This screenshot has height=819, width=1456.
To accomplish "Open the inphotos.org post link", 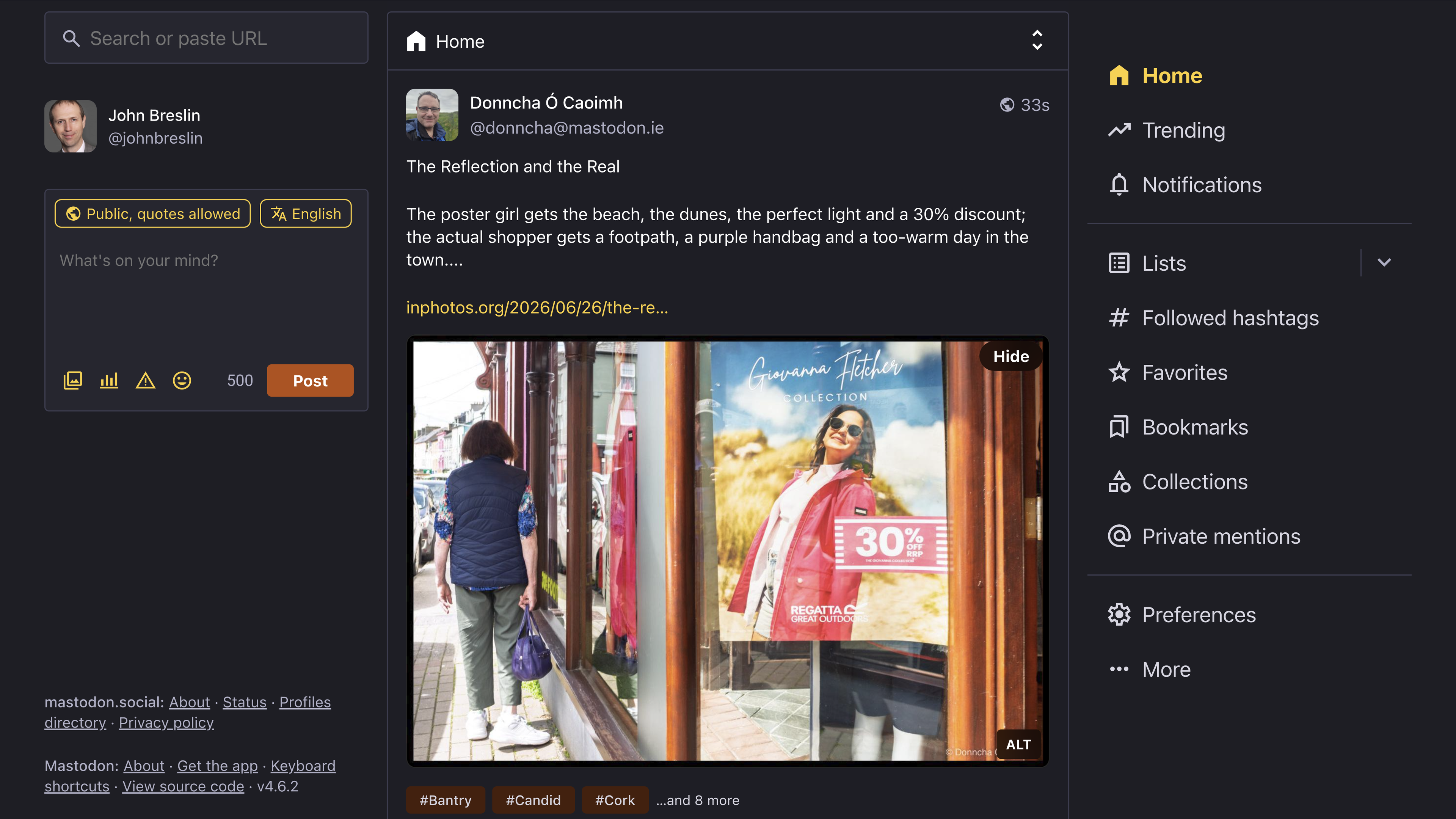I will (x=537, y=308).
